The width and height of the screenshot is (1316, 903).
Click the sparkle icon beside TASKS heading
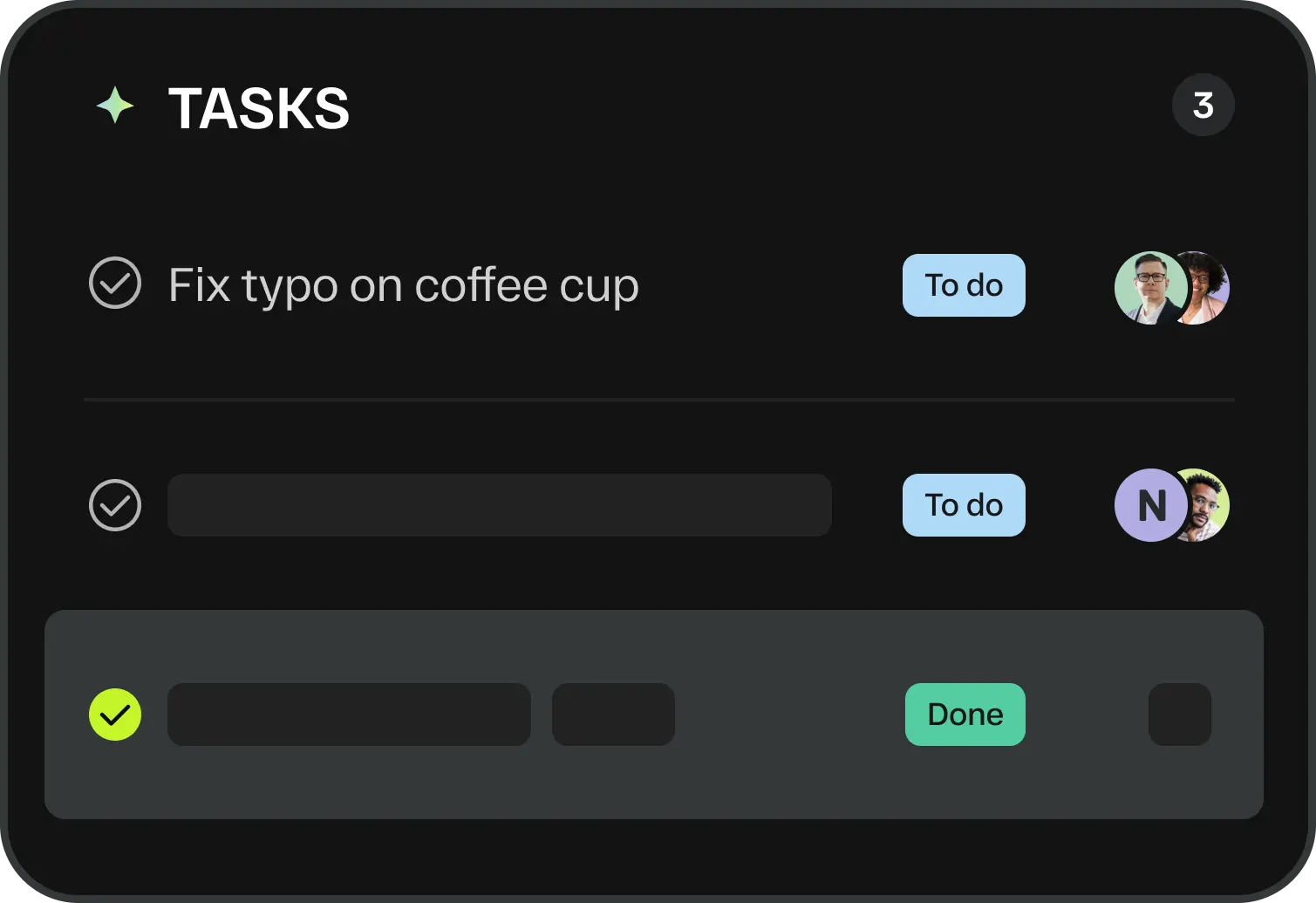coord(115,105)
